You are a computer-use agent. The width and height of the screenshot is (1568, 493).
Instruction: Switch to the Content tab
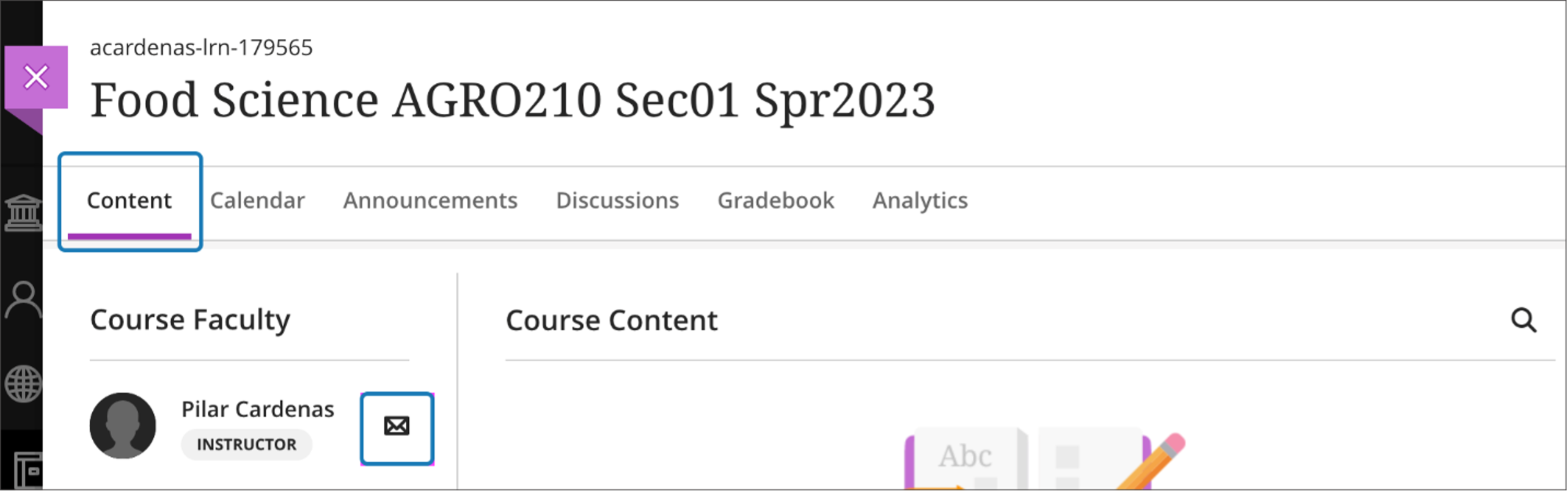tap(130, 201)
